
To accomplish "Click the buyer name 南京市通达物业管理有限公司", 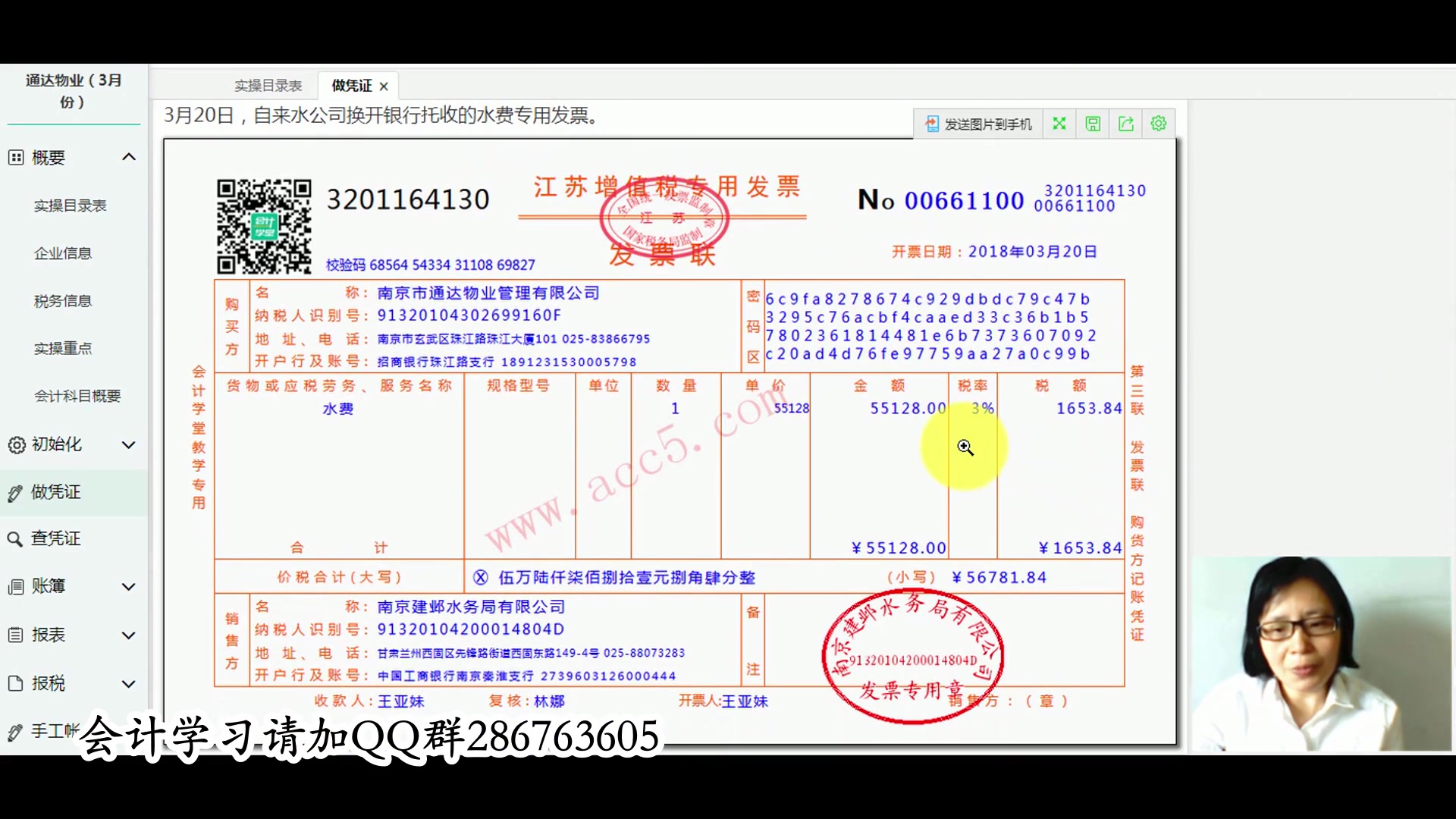I will [x=488, y=293].
